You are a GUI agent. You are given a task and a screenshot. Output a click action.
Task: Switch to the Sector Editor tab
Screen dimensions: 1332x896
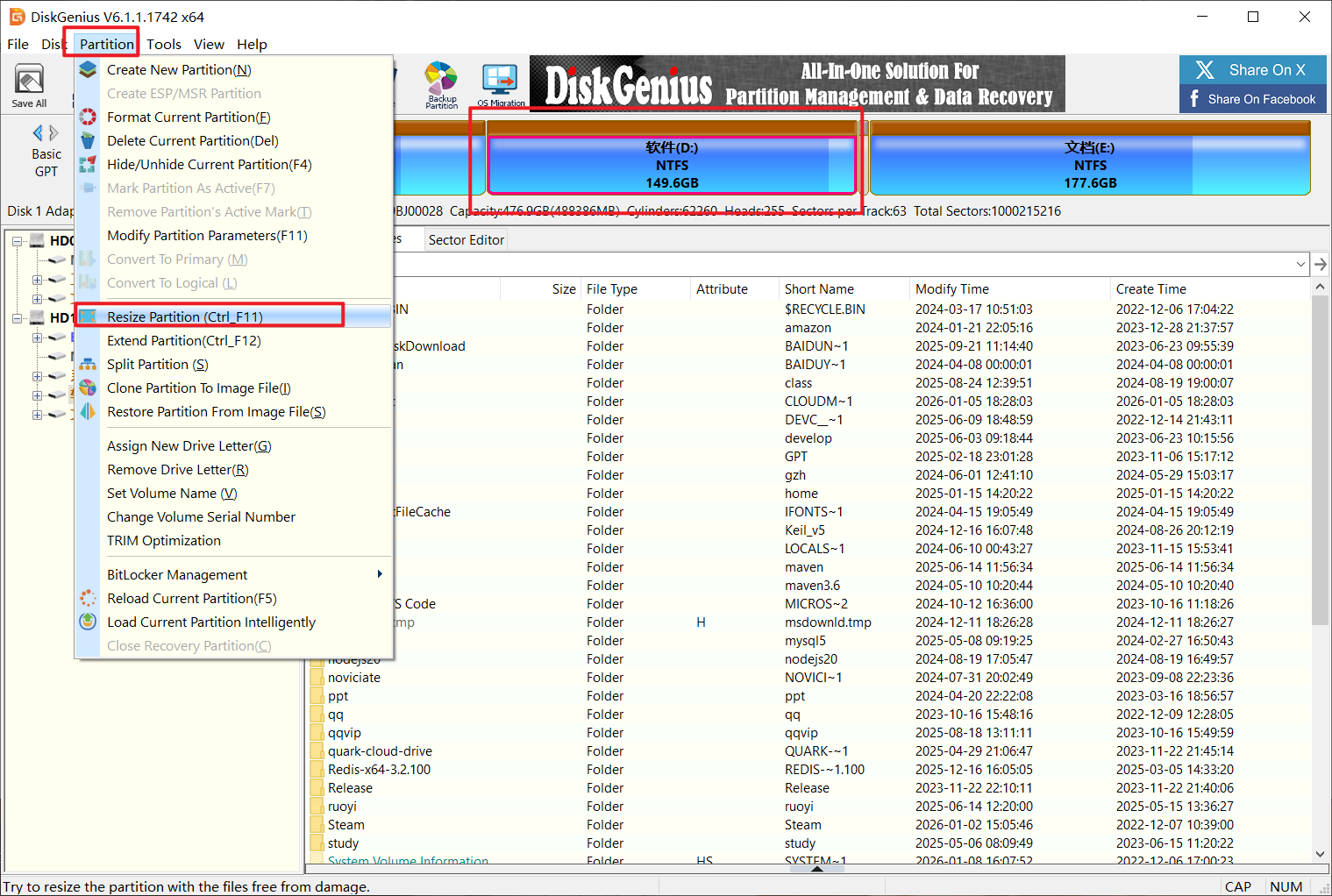coord(466,240)
